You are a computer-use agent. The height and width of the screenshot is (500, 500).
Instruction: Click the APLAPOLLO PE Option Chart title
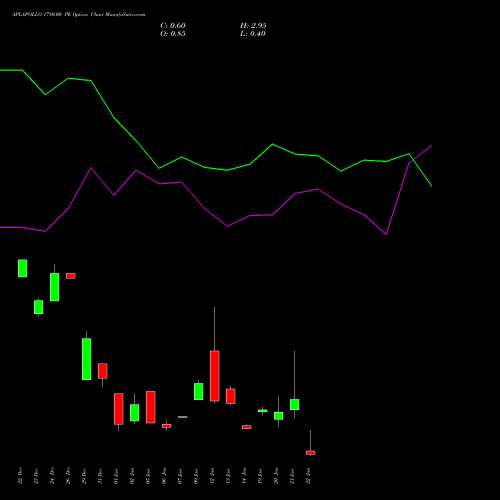(x=79, y=15)
